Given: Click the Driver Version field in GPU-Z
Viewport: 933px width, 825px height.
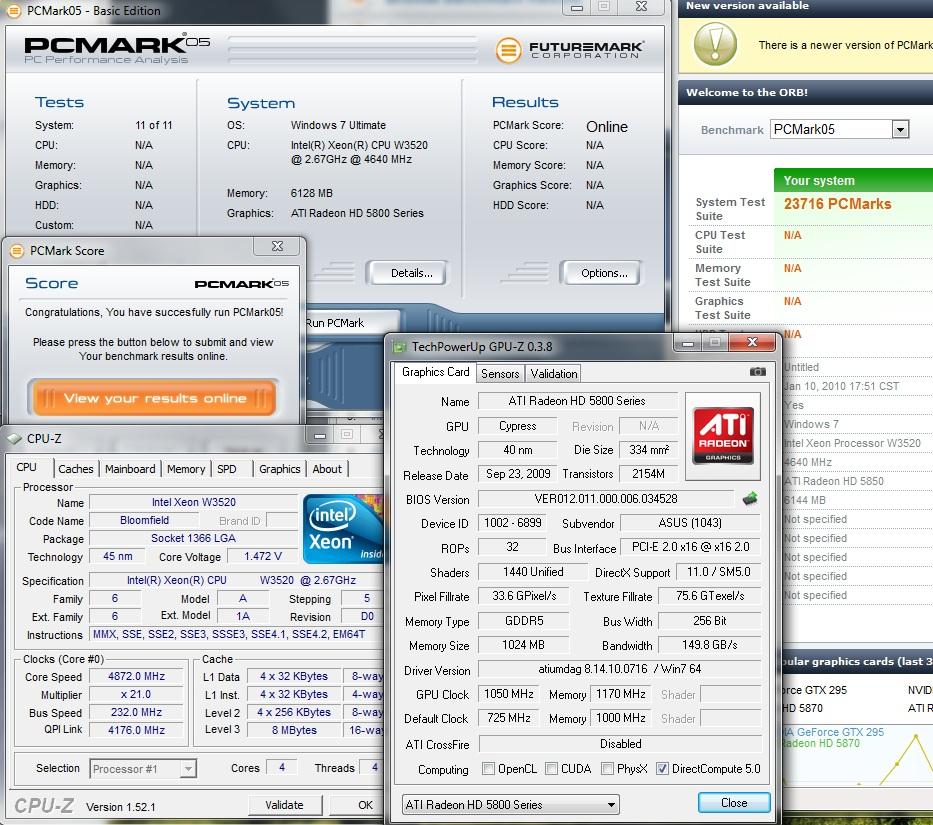Looking at the screenshot, I should click(x=619, y=669).
